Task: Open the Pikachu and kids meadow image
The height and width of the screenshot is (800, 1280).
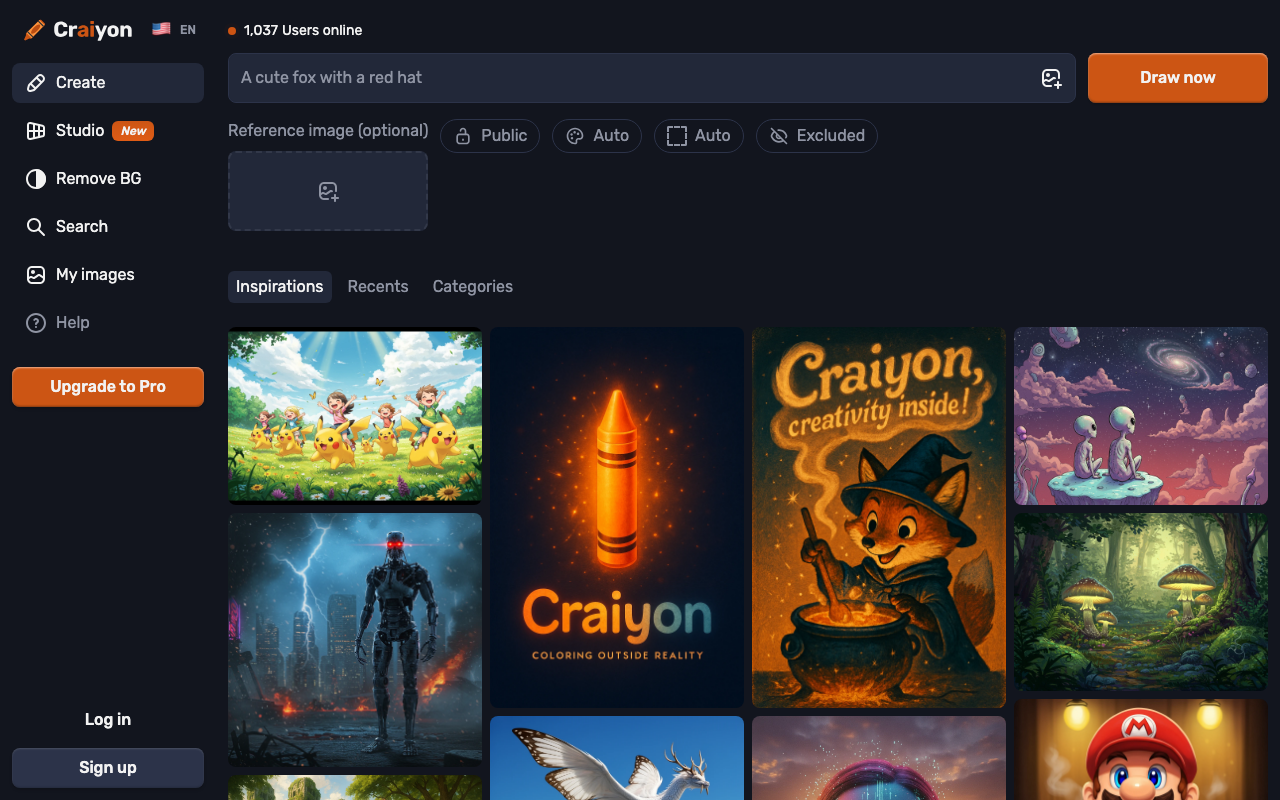Action: (x=355, y=416)
